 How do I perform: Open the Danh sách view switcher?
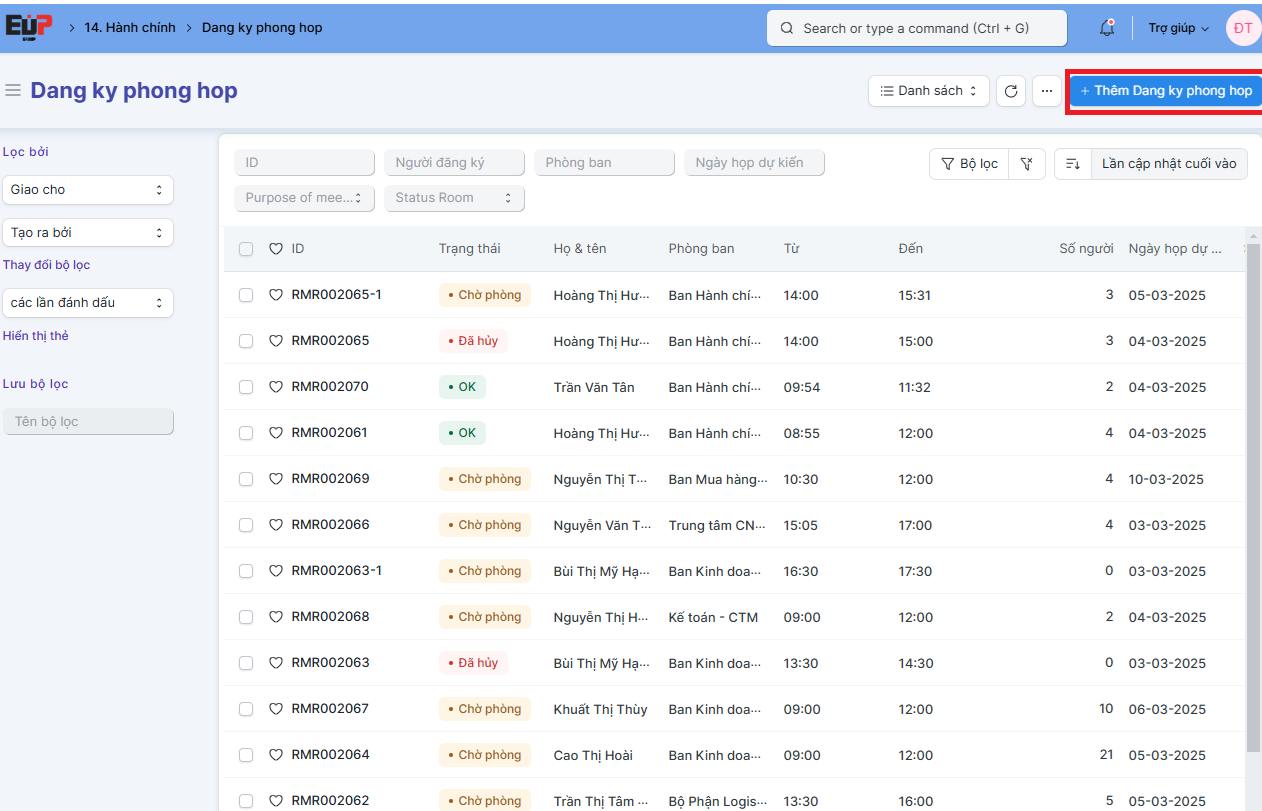pyautogui.click(x=929, y=91)
